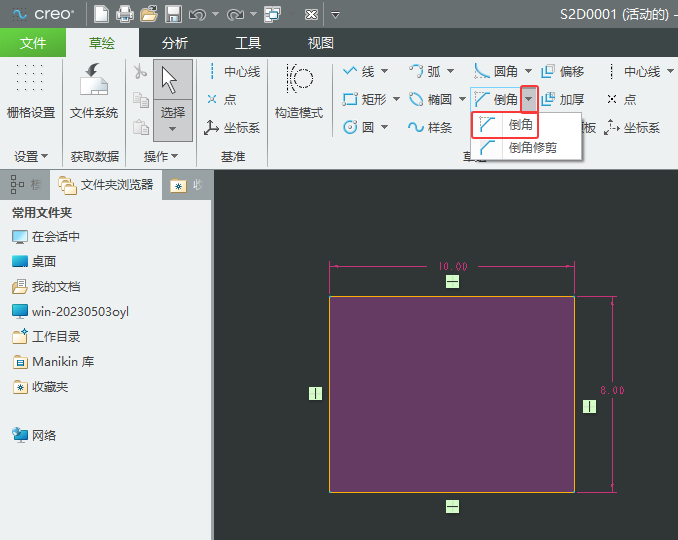Select the 线 line tool
The image size is (678, 540).
[359, 71]
